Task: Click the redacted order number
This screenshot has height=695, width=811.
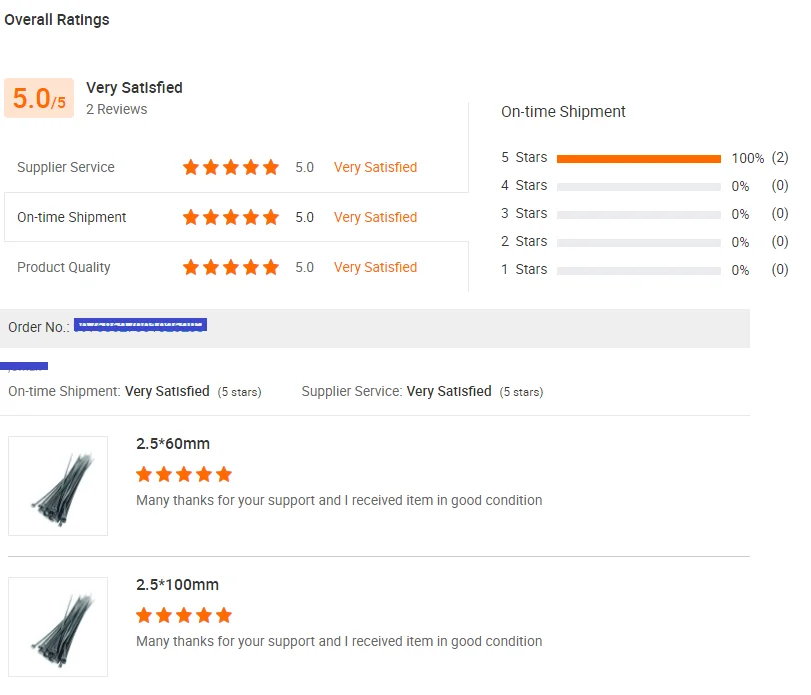Action: click(141, 325)
